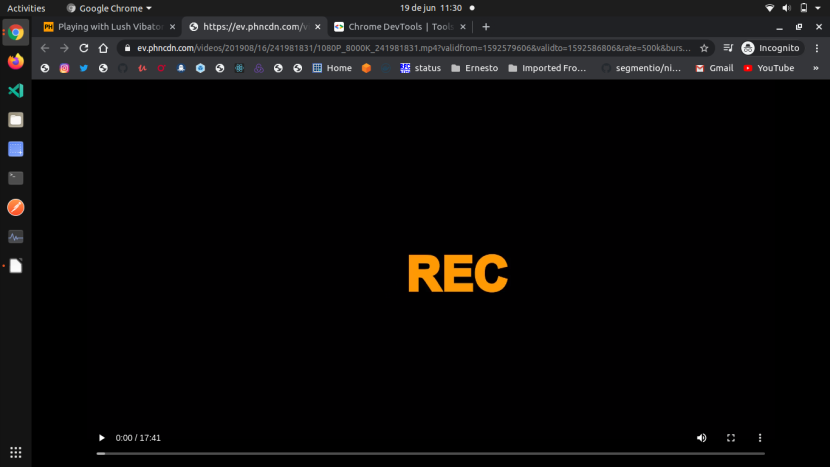Play the video

click(x=101, y=438)
